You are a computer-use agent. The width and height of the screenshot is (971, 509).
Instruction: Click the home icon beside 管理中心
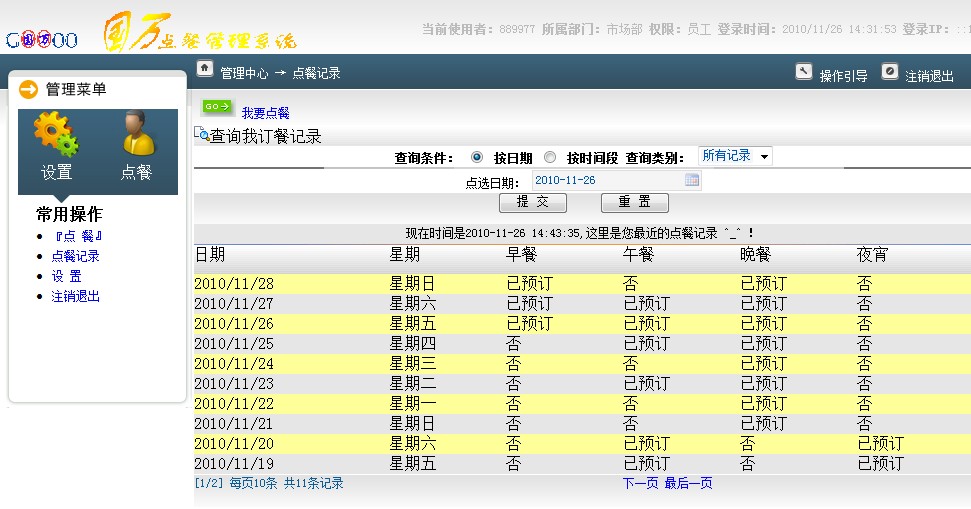(x=205, y=69)
